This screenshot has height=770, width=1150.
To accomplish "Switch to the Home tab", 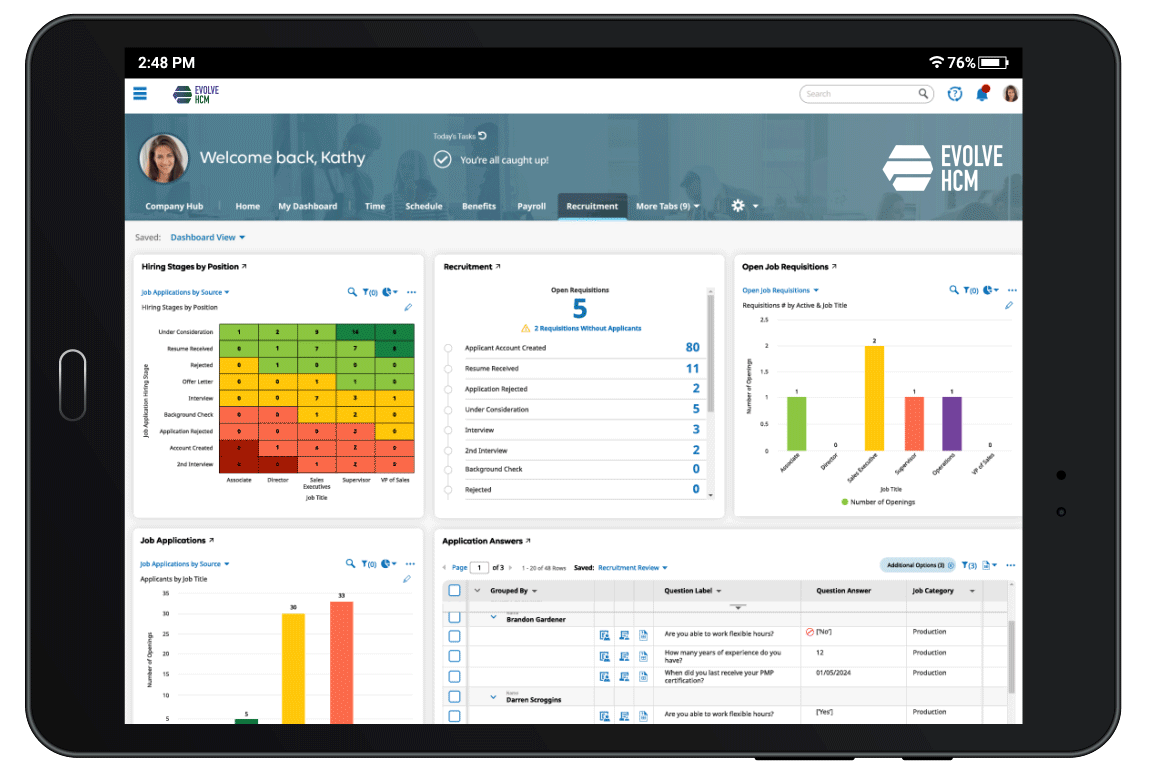I will 247,206.
